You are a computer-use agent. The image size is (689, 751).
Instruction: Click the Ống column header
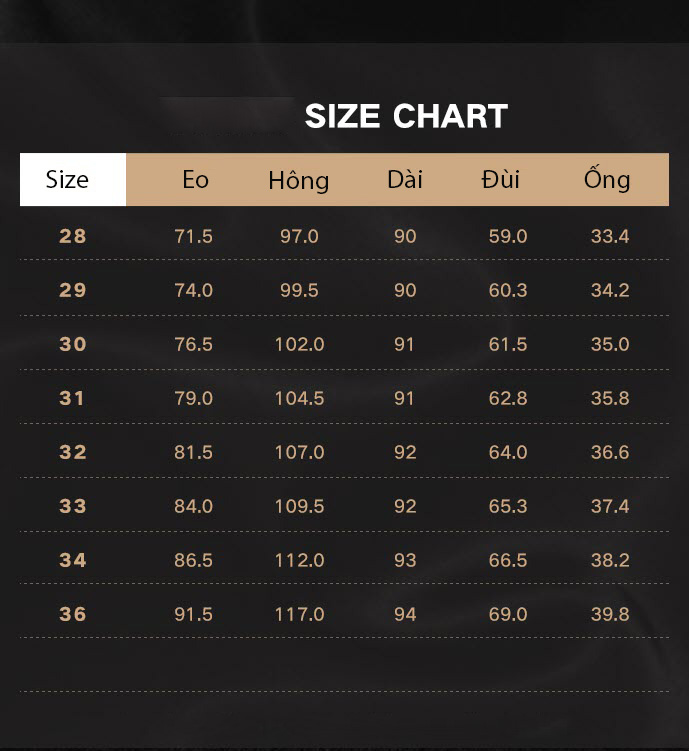[x=607, y=179]
